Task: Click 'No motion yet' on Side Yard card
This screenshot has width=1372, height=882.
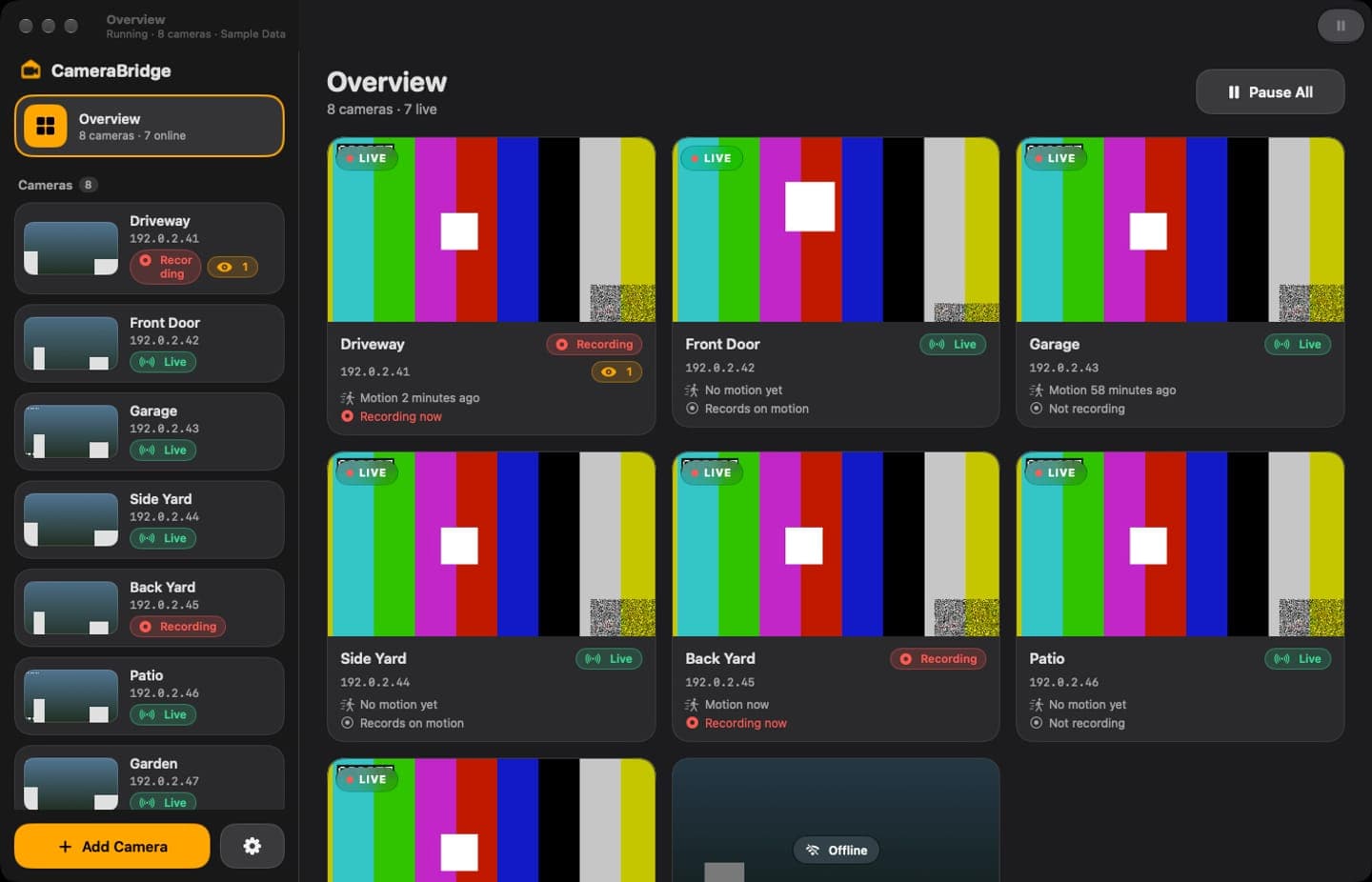Action: pos(398,705)
